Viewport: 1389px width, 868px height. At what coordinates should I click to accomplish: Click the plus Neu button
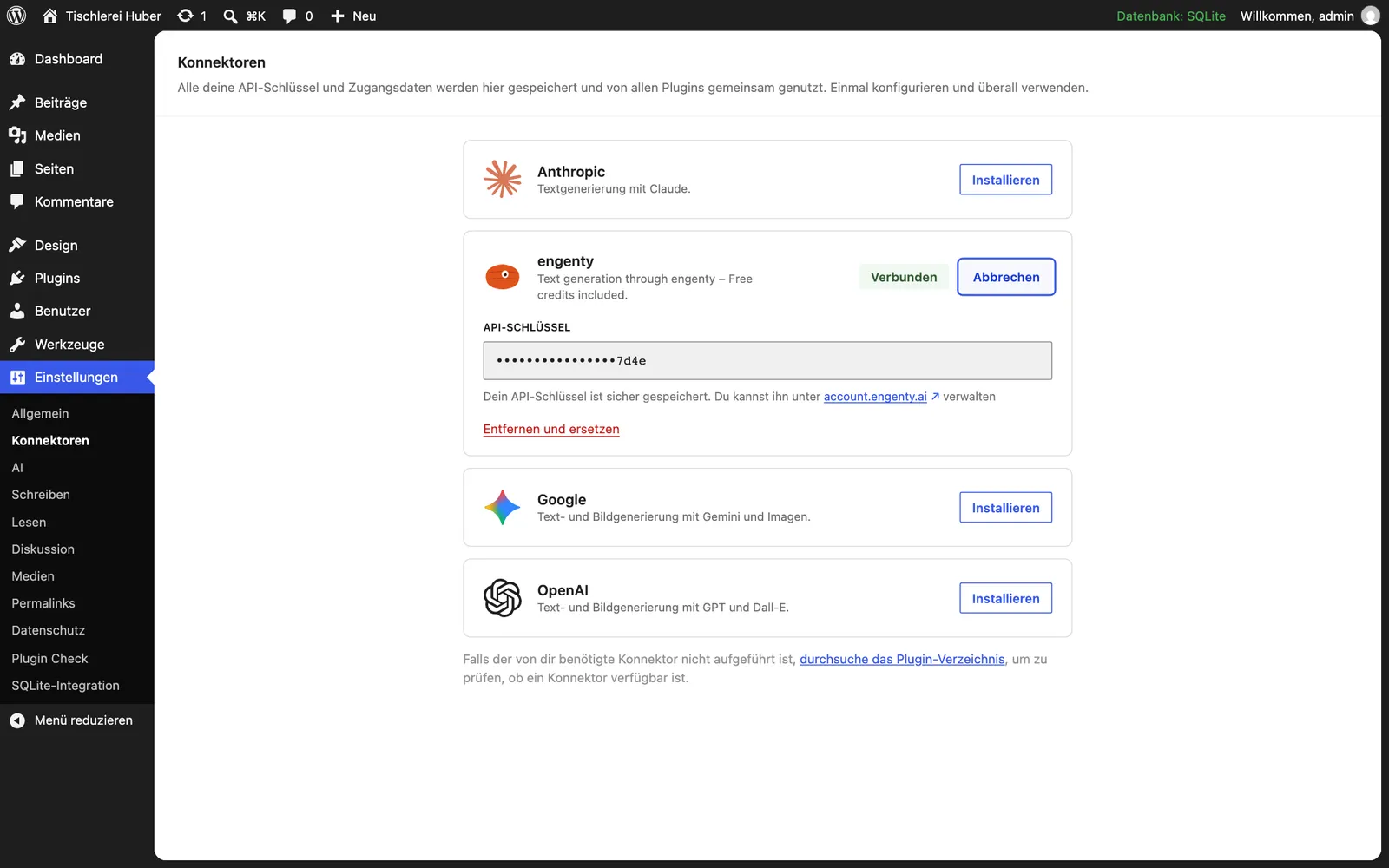tap(353, 16)
